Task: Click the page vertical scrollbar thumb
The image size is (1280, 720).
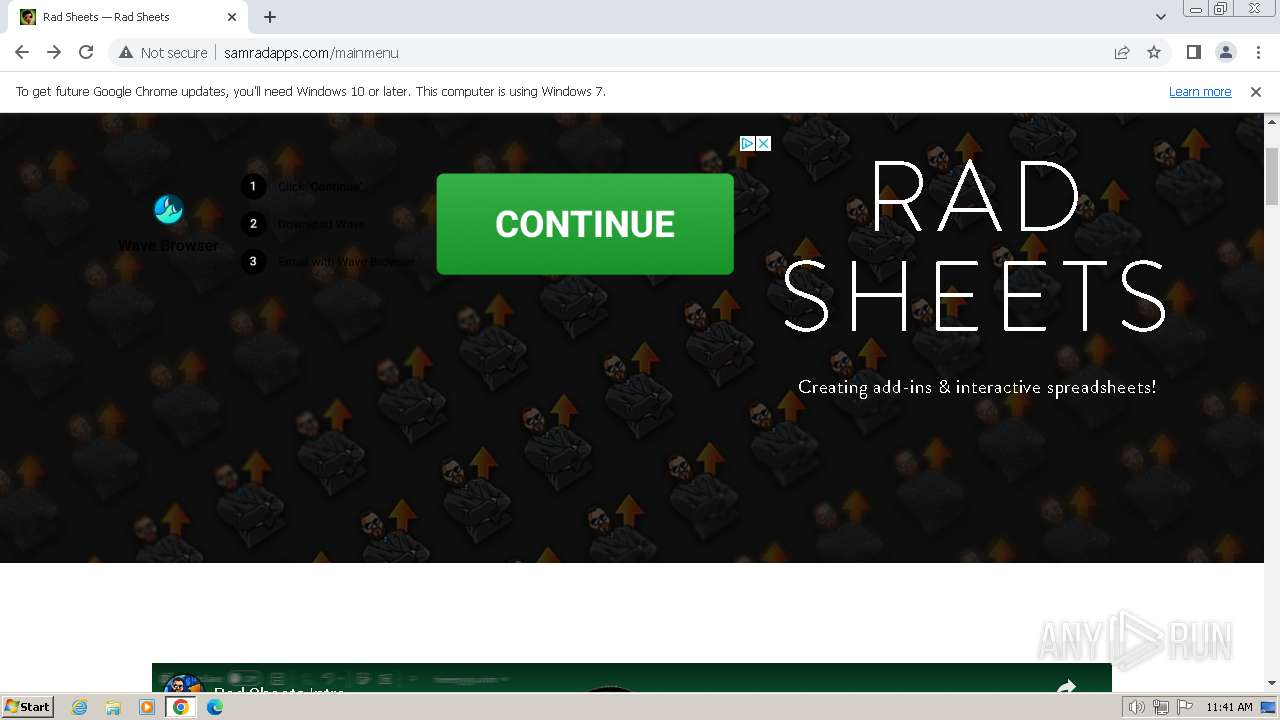Action: point(1272,176)
